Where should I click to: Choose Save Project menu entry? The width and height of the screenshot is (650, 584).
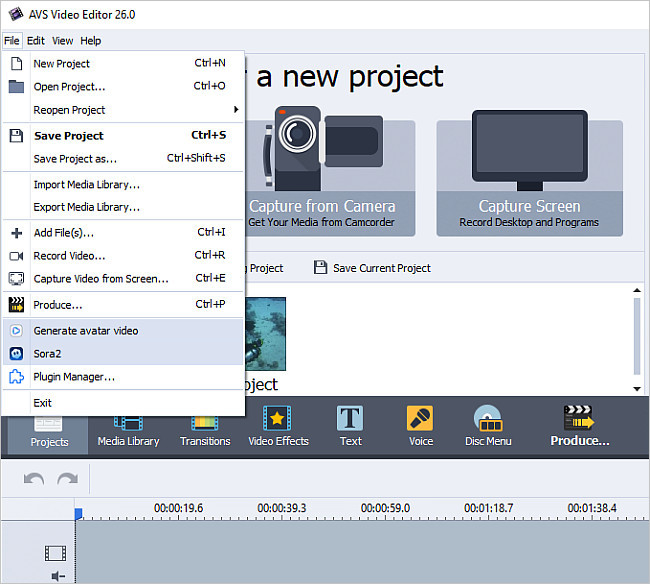coord(123,136)
